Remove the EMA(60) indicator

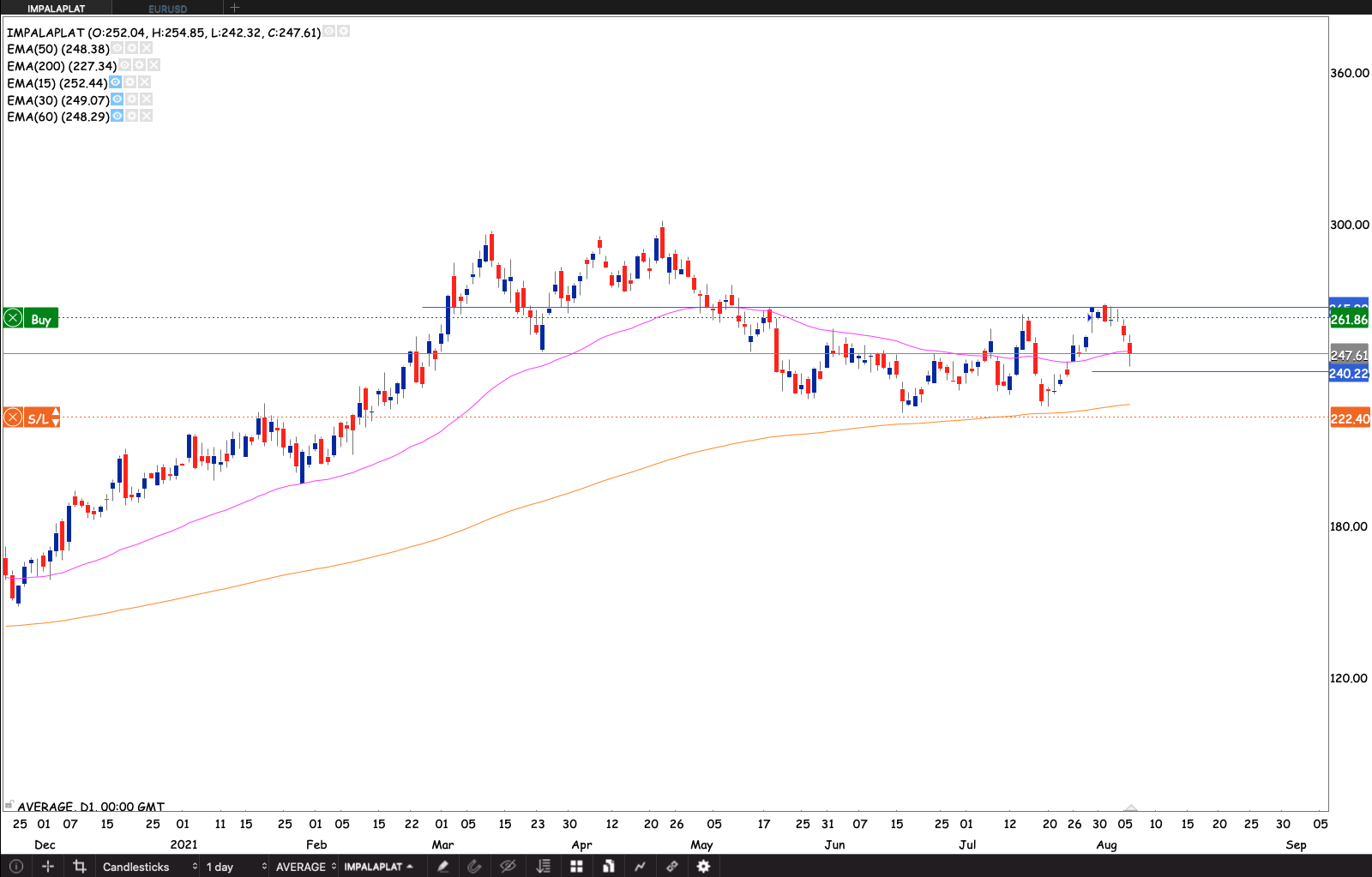(147, 116)
